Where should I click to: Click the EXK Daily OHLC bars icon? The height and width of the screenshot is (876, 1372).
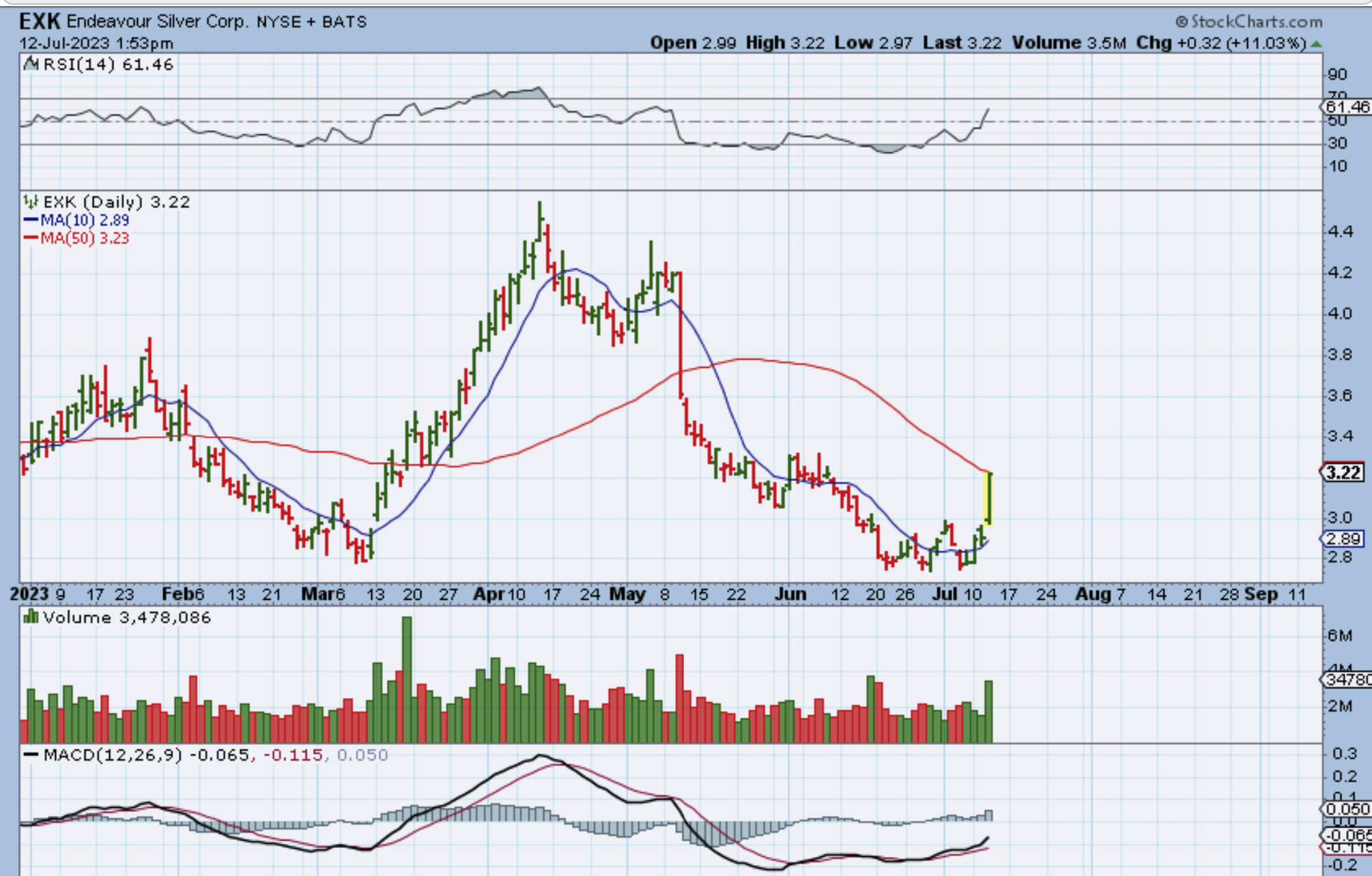[31, 202]
